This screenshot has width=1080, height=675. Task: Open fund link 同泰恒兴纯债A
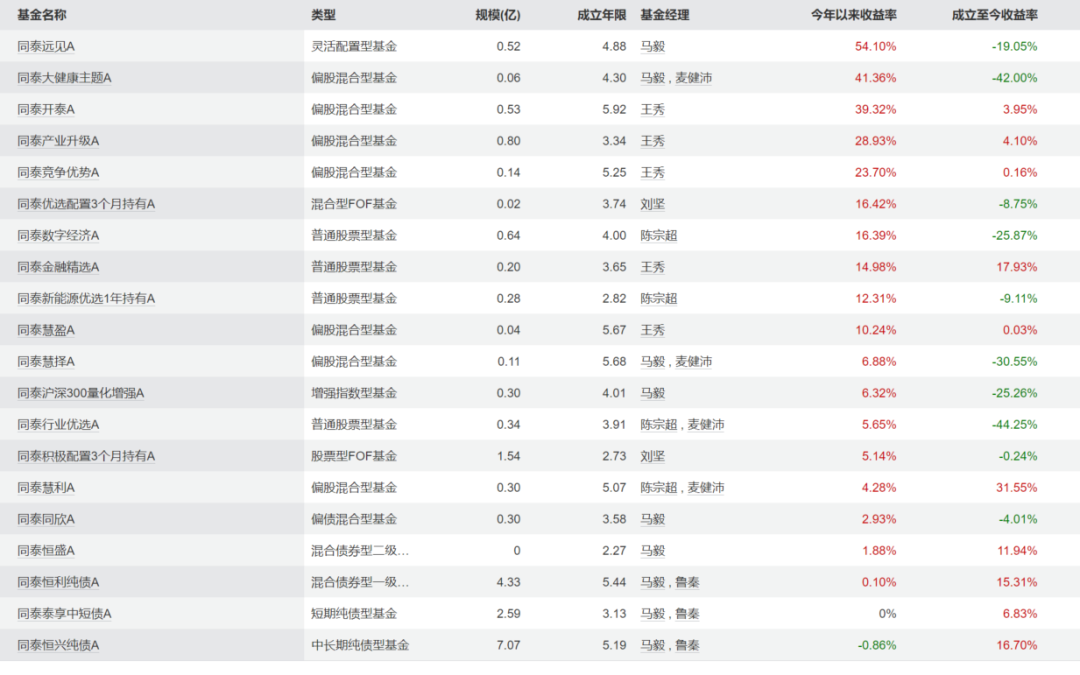(x=59, y=645)
